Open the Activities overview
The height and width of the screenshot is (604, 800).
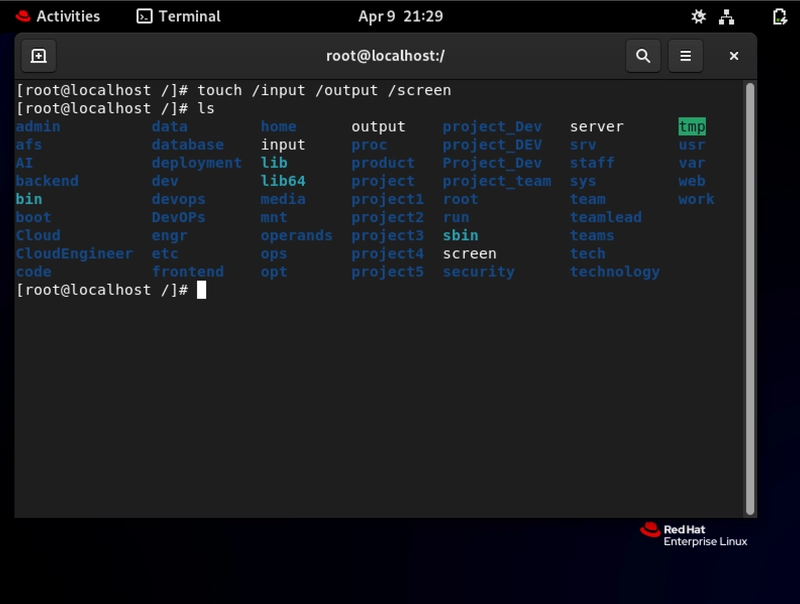(x=58, y=16)
